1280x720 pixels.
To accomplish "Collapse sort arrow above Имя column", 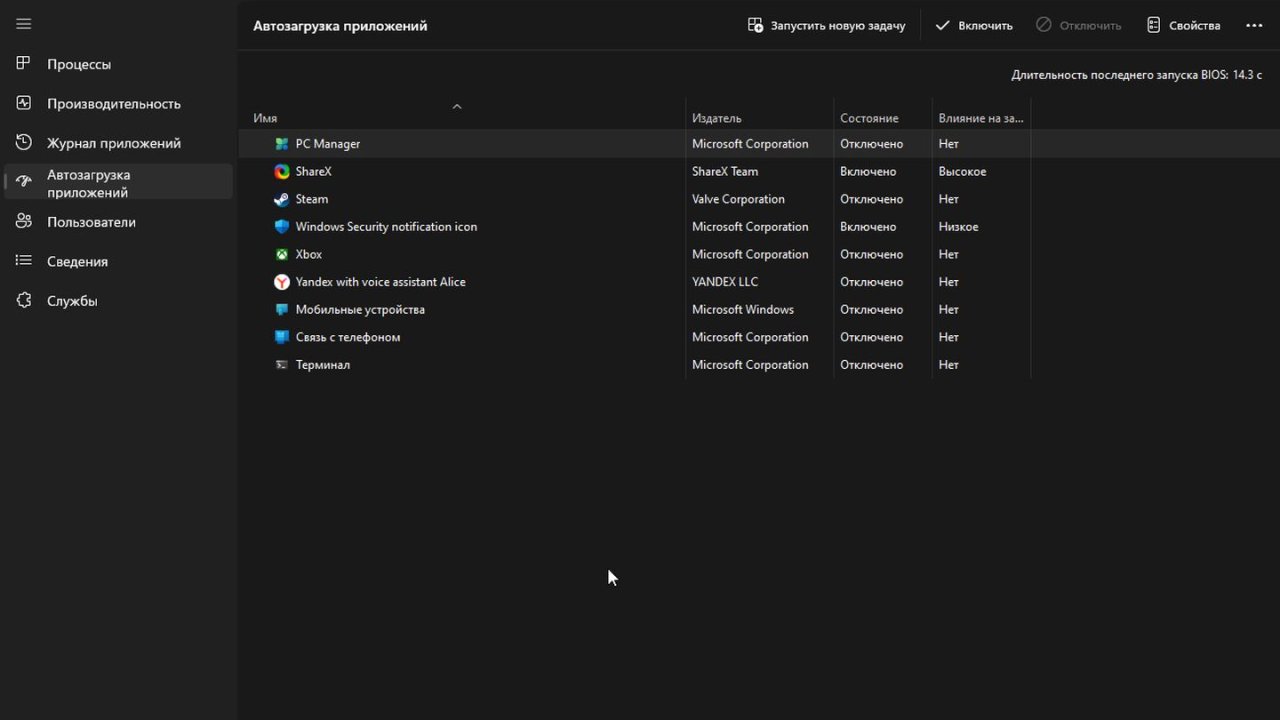I will click(457, 106).
